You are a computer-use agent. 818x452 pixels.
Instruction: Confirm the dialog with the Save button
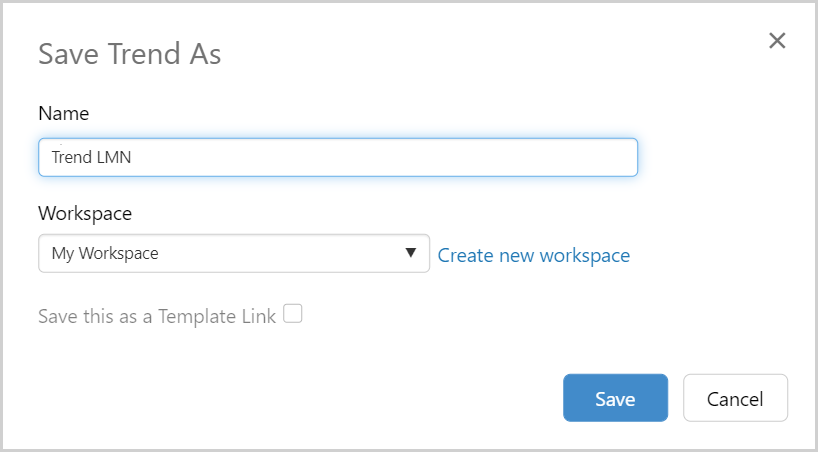click(615, 398)
